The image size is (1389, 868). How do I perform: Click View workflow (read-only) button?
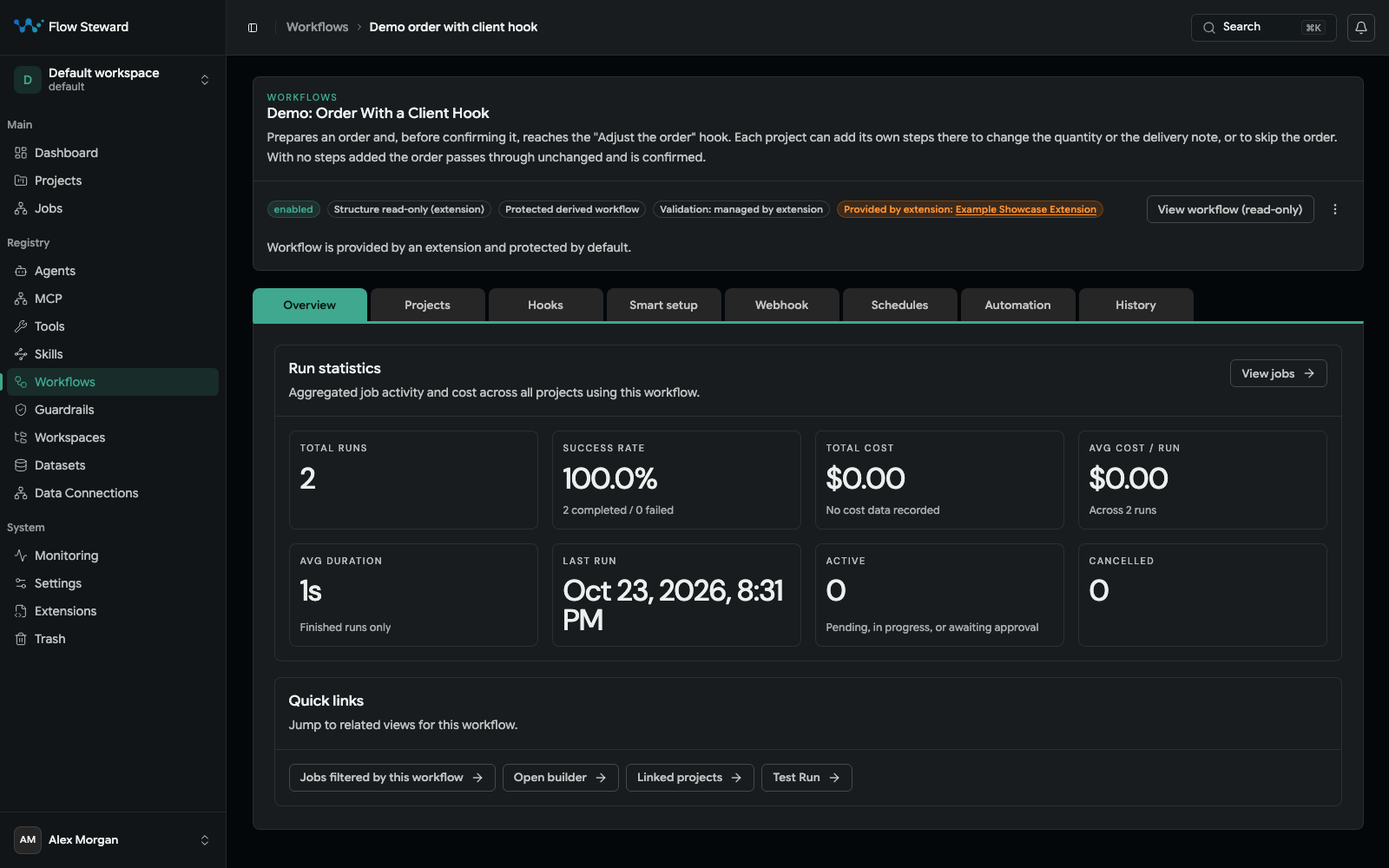point(1230,209)
